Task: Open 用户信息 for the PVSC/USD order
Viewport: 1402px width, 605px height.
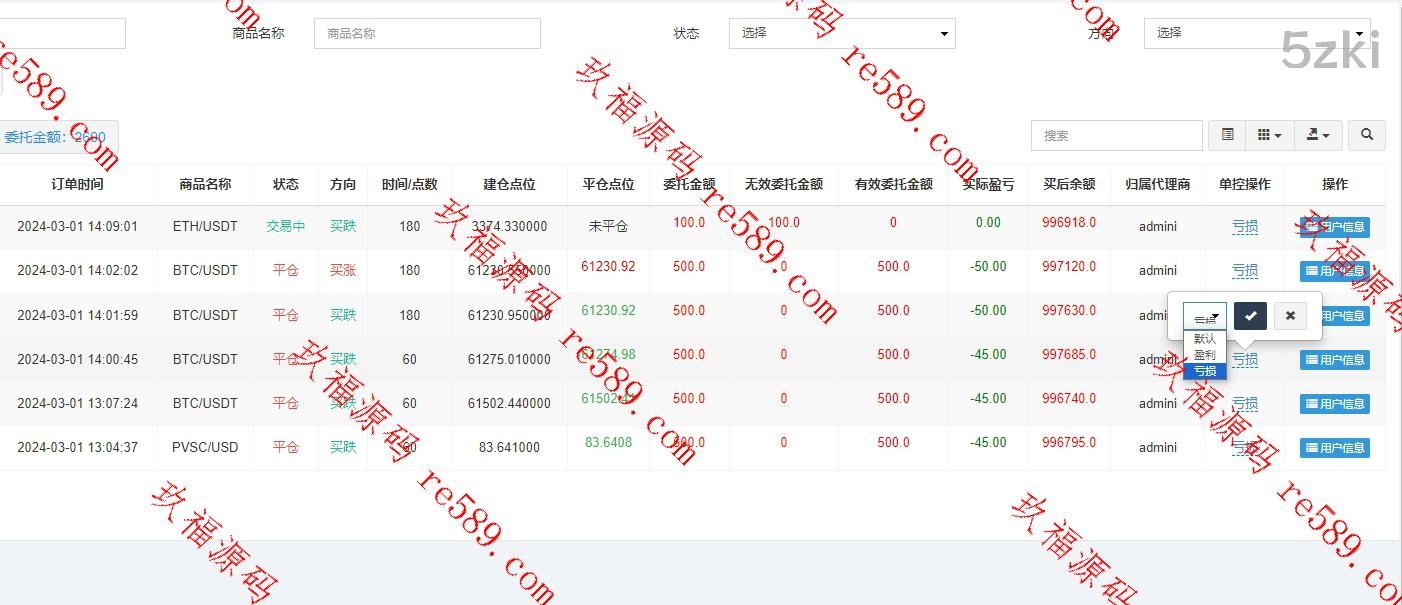Action: click(x=1334, y=448)
